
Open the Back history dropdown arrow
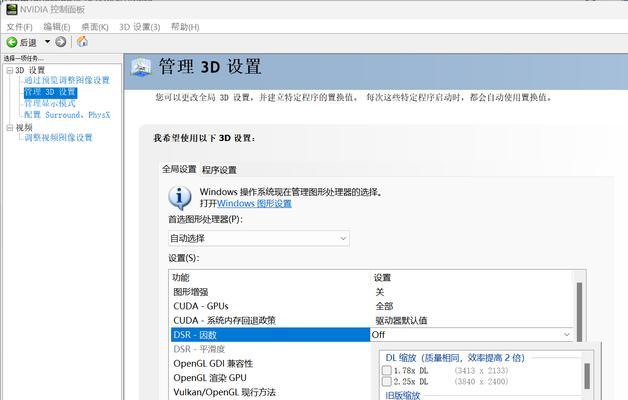click(x=48, y=42)
